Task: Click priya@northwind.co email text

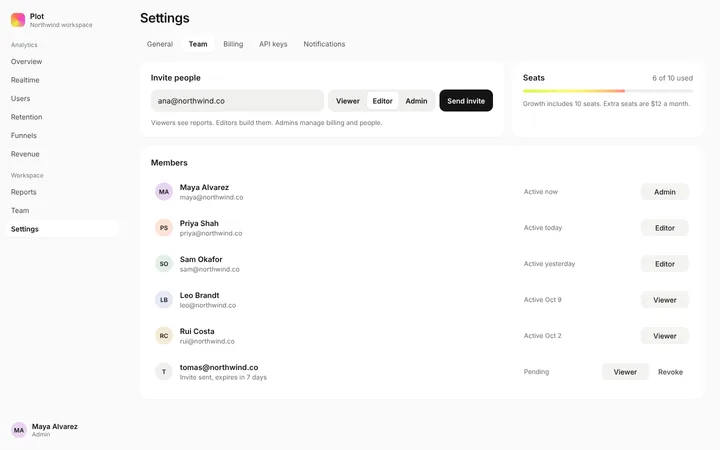Action: (x=211, y=233)
